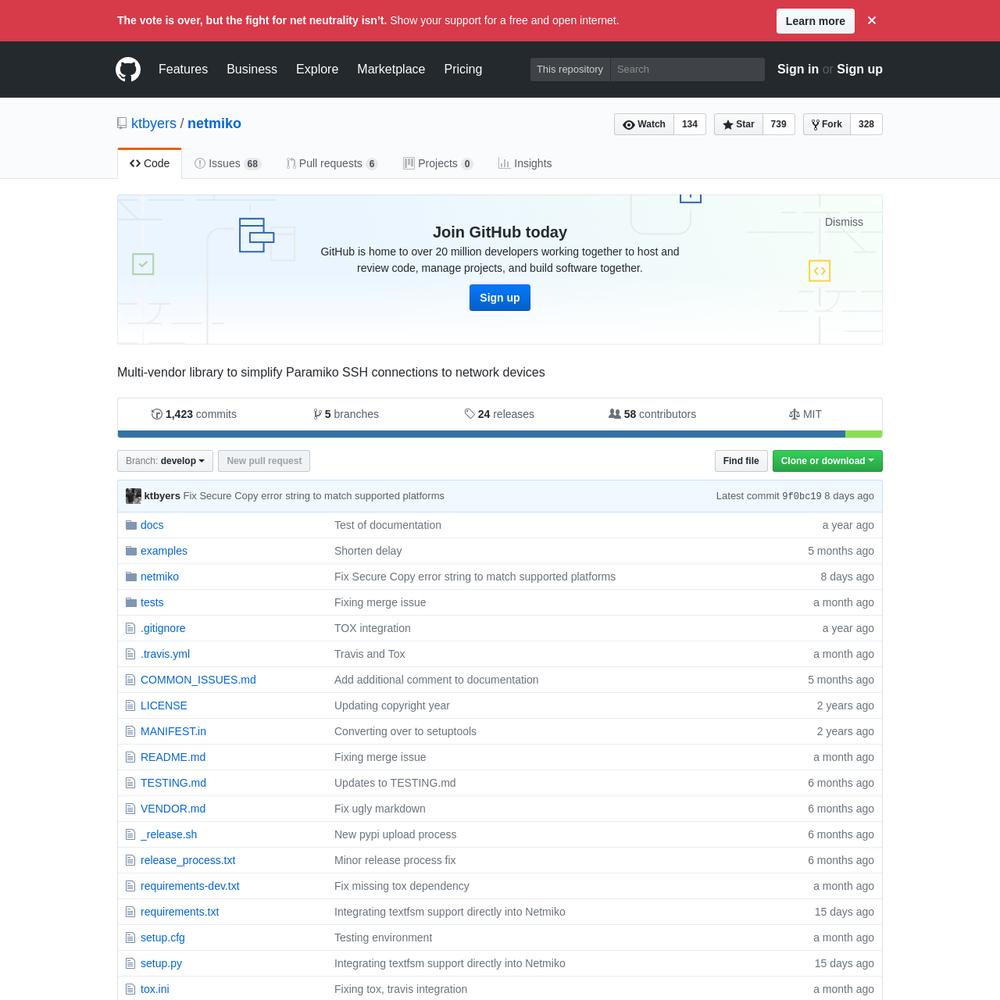Click the file icon beside .gitignore

tap(131, 628)
